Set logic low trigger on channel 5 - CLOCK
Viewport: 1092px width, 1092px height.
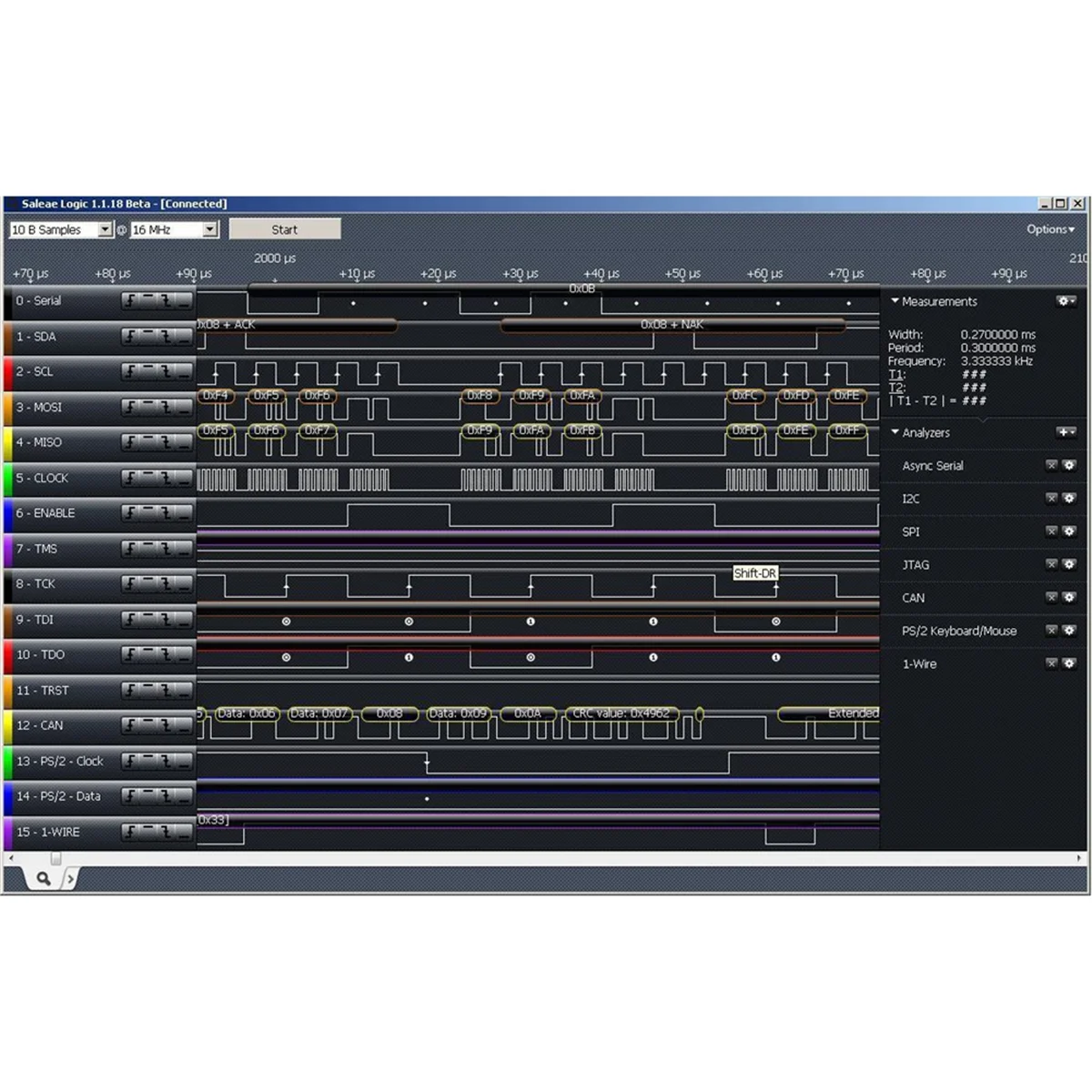[183, 478]
